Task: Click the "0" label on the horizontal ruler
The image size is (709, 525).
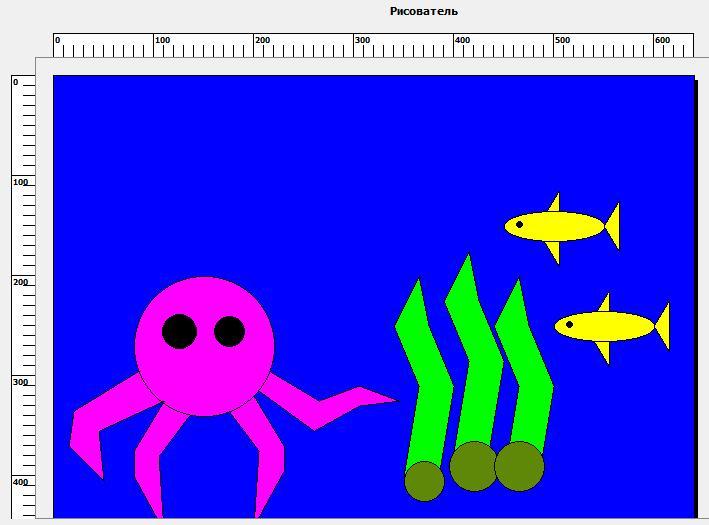Action: click(x=57, y=40)
